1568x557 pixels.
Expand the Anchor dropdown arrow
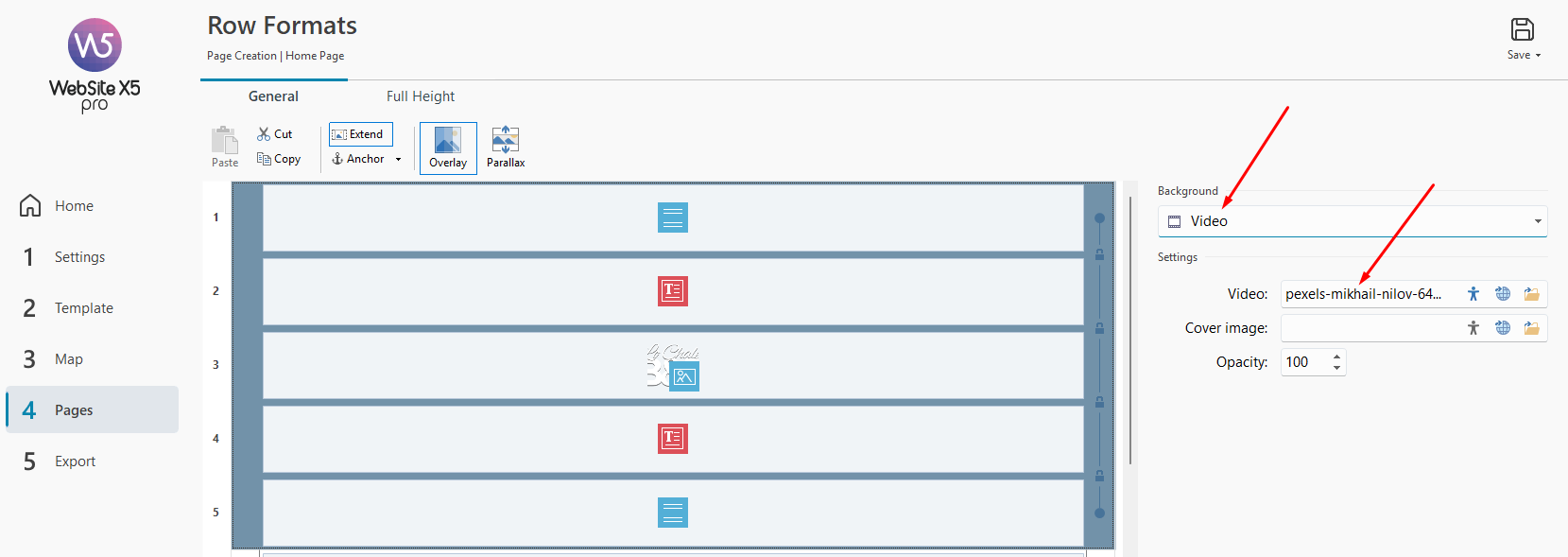click(398, 159)
